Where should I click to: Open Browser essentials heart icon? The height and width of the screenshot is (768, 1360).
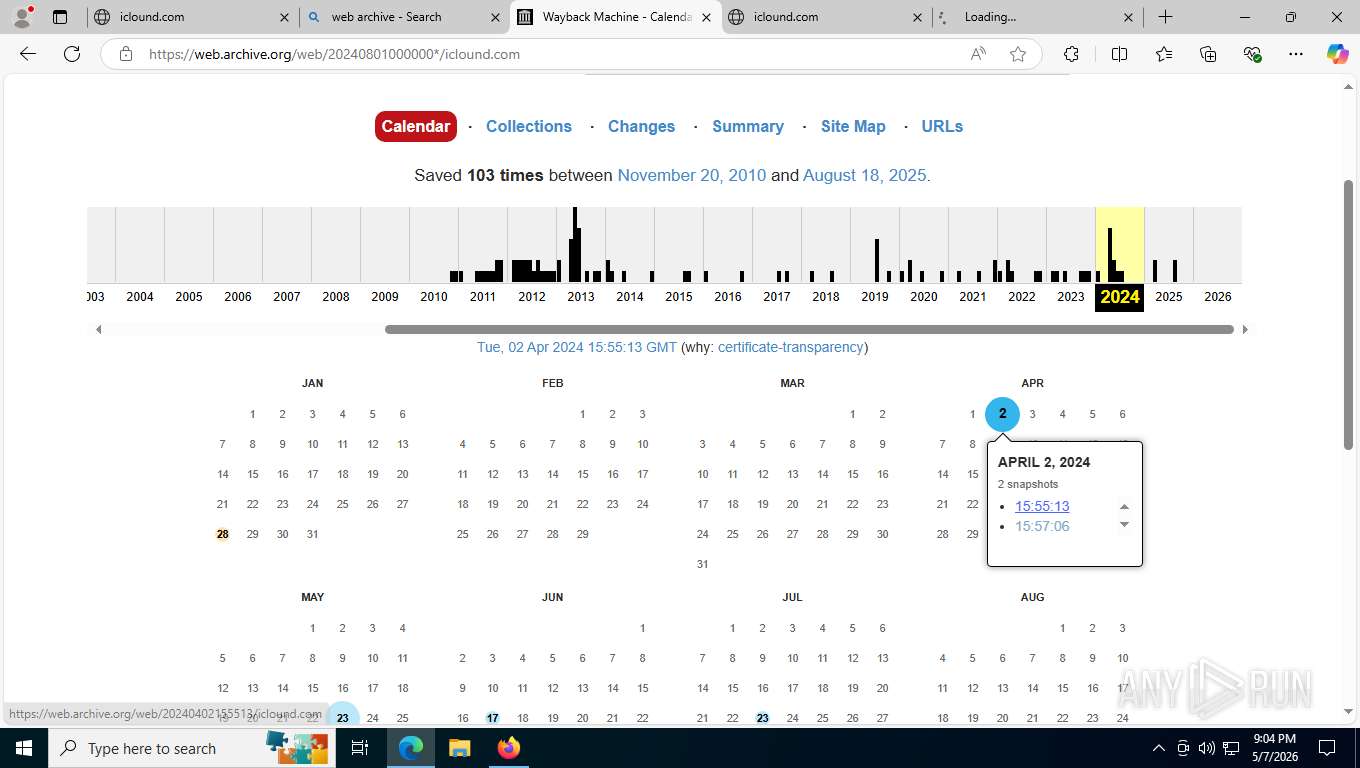[x=1252, y=54]
